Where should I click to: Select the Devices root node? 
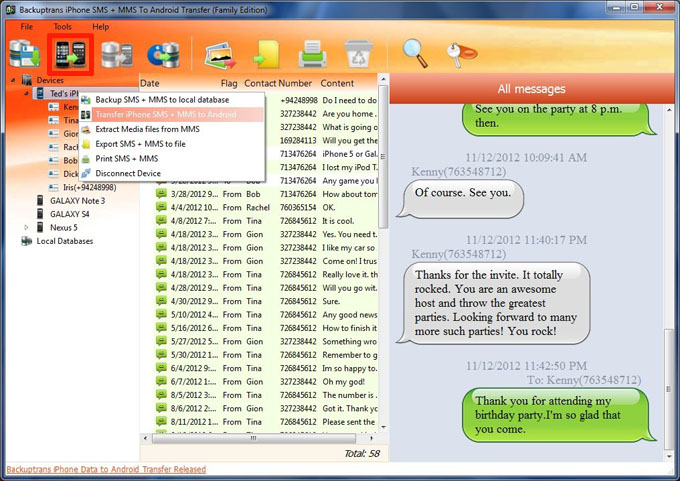coord(50,80)
